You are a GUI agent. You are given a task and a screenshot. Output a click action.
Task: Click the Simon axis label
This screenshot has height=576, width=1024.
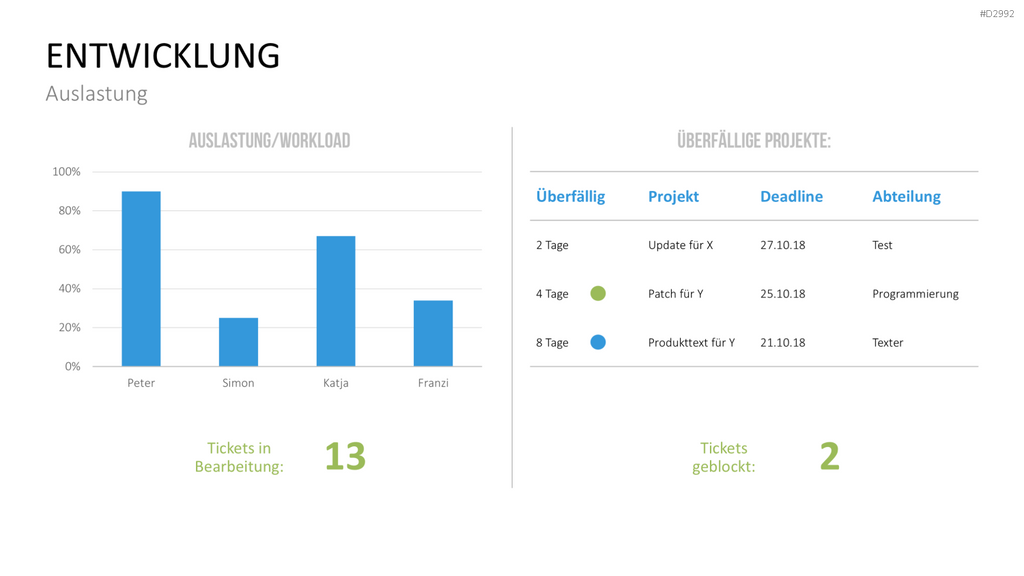[238, 383]
